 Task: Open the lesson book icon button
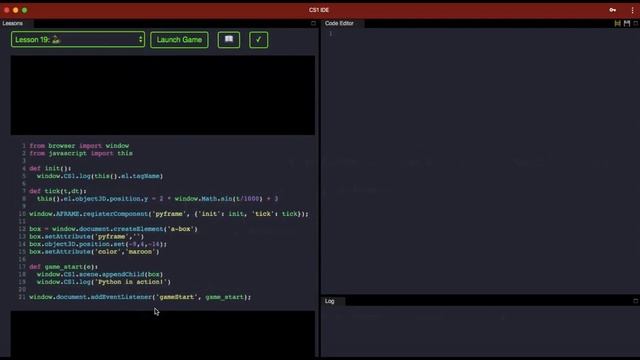pos(229,40)
